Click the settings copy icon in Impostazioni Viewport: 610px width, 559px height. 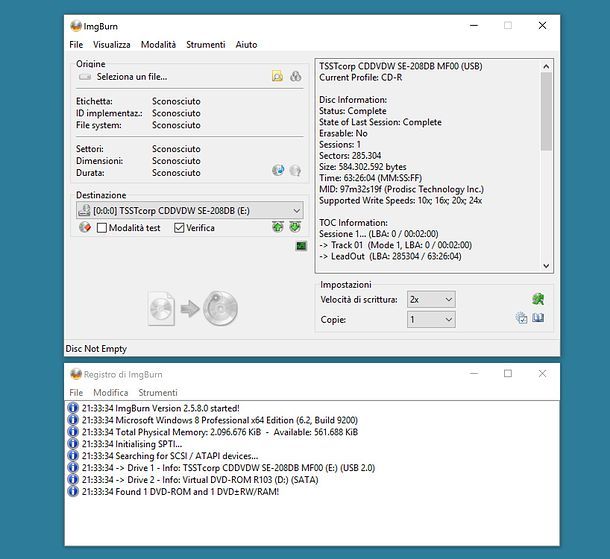[521, 318]
